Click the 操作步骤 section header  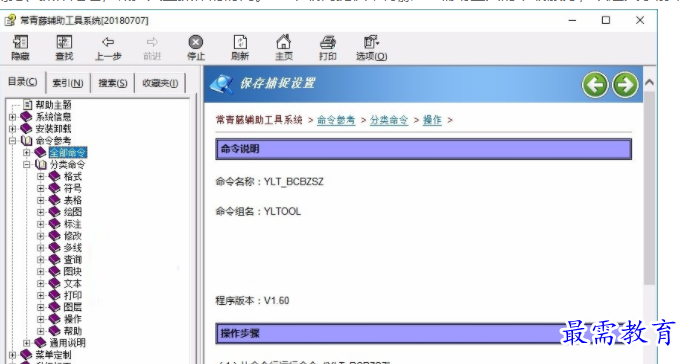(x=423, y=333)
